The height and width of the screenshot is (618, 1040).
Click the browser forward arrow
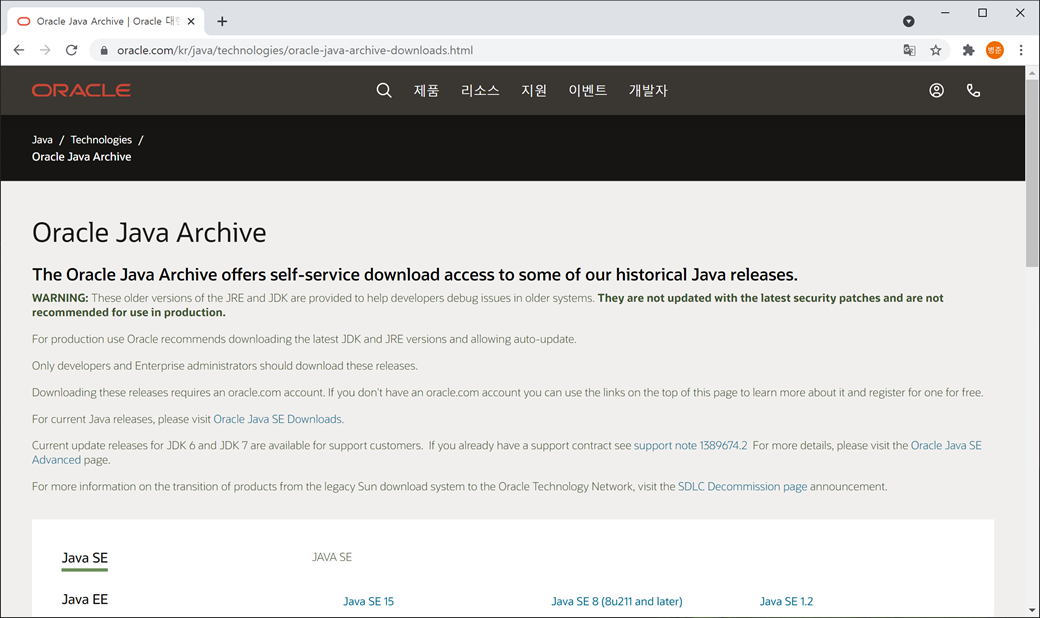[x=44, y=50]
